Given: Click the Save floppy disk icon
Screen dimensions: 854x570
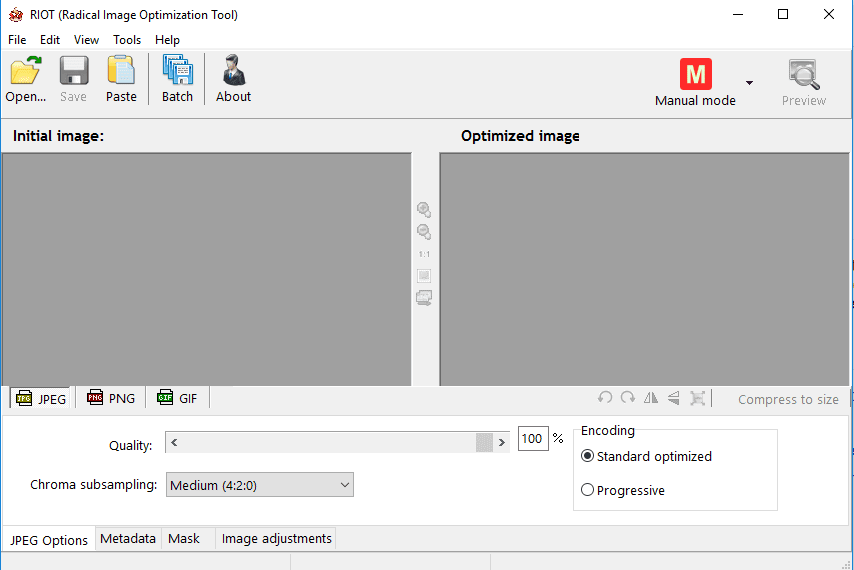Looking at the screenshot, I should 74,71.
